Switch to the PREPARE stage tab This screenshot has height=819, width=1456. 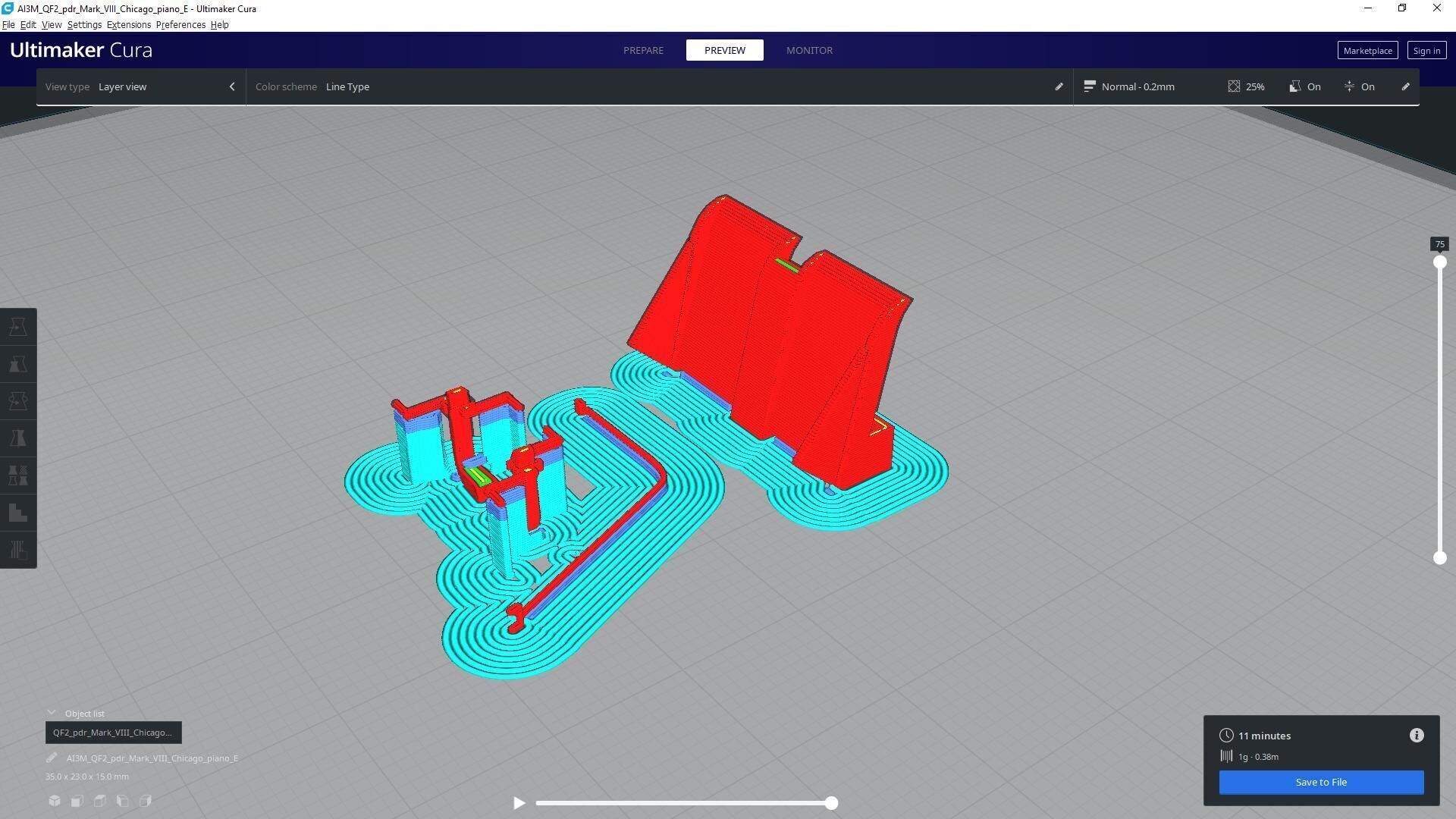[643, 50]
